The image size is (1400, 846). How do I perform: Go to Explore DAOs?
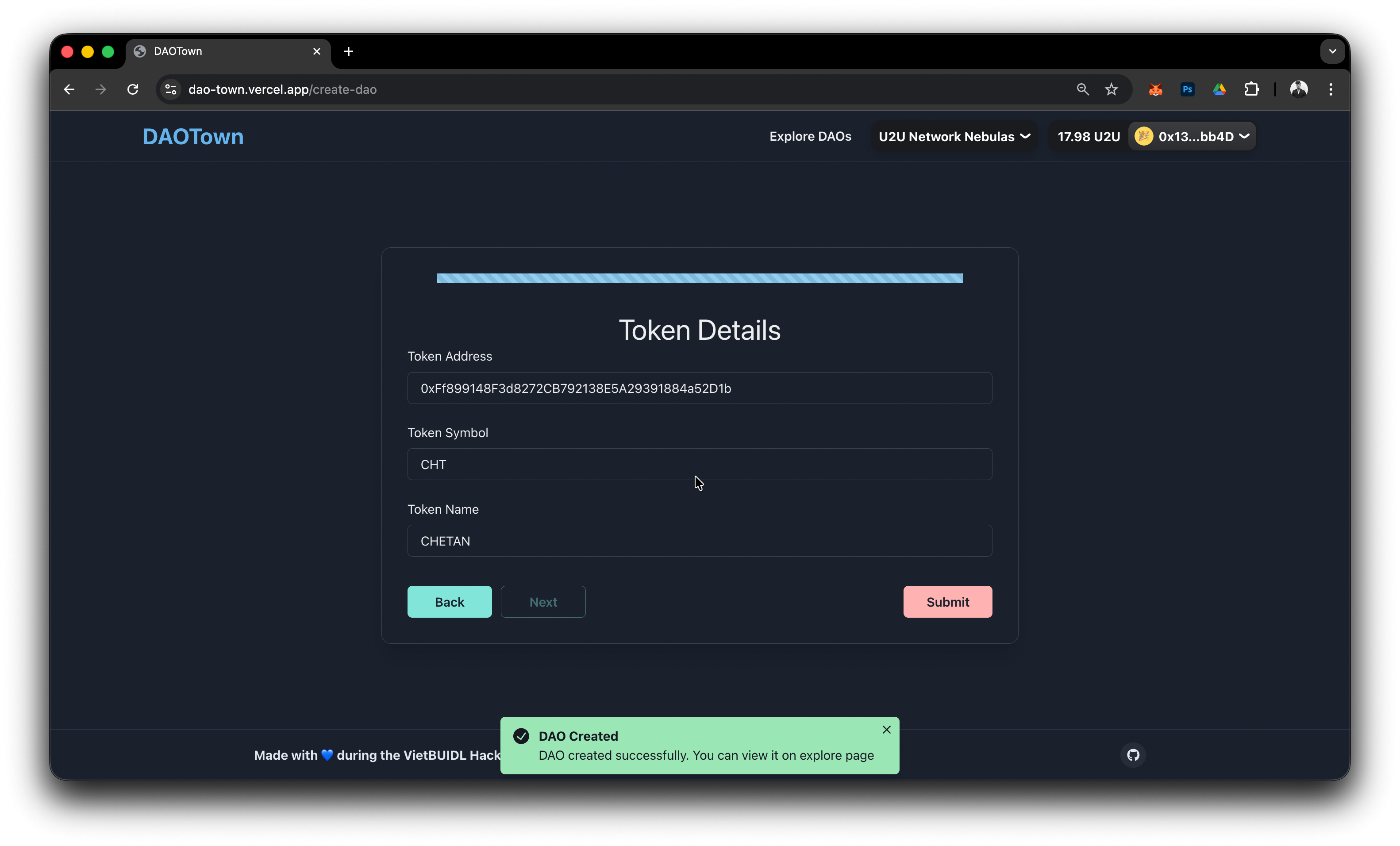[810, 136]
